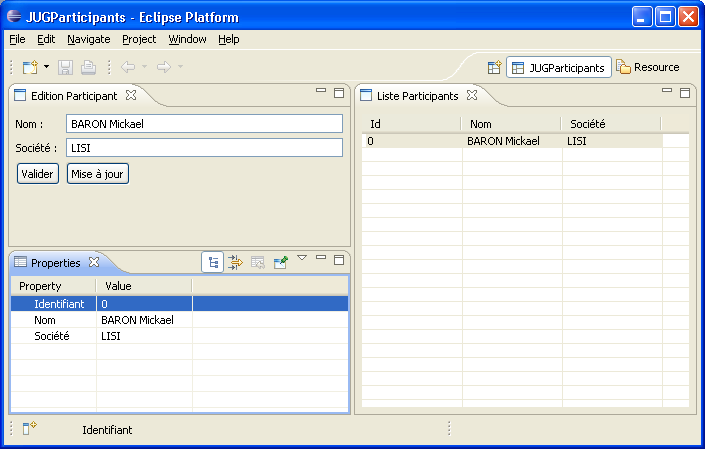Close the Liste Participants view tab
The width and height of the screenshot is (705, 449).
[x=472, y=96]
